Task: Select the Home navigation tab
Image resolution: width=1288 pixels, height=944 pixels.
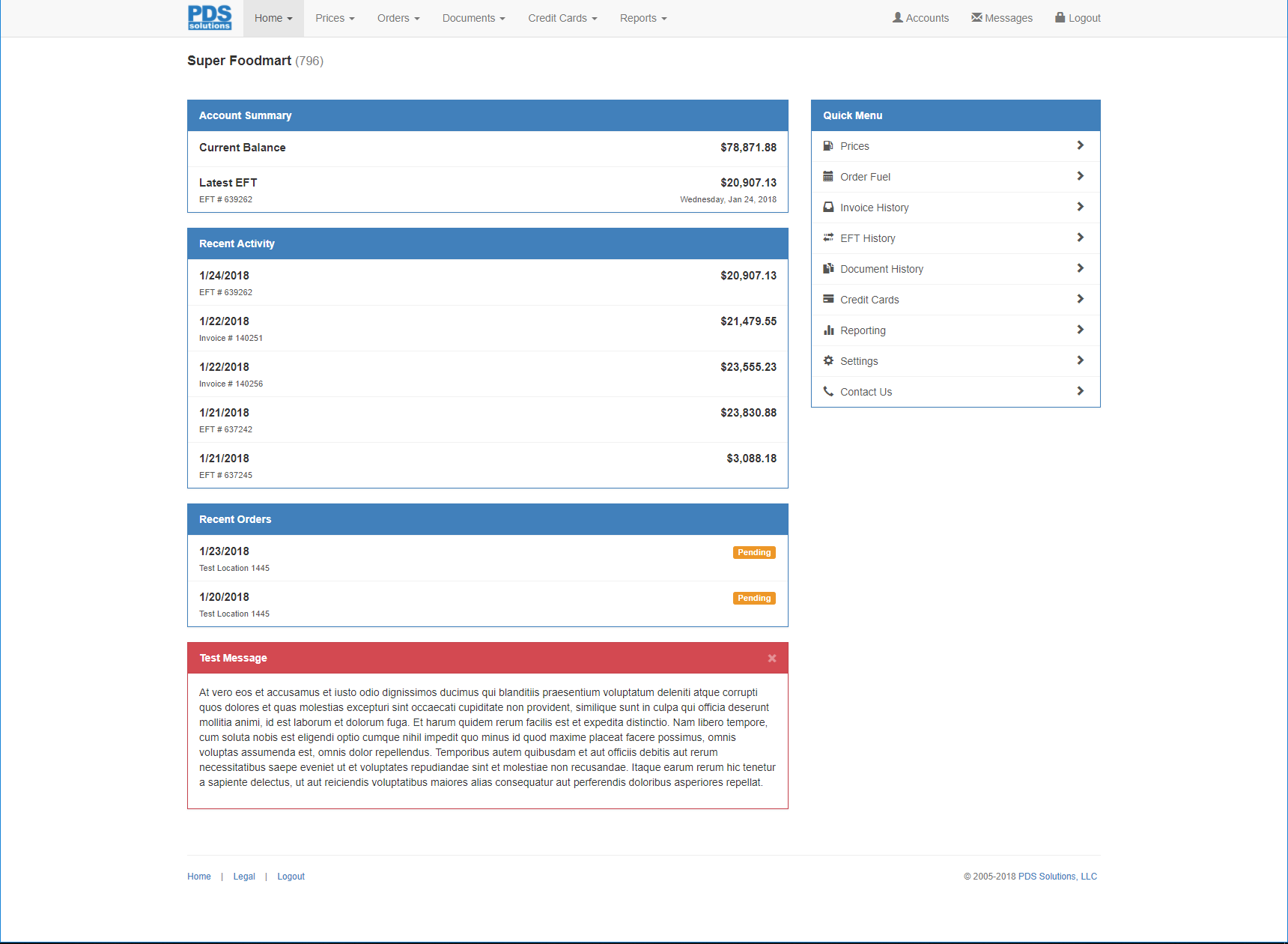Action: click(x=273, y=18)
